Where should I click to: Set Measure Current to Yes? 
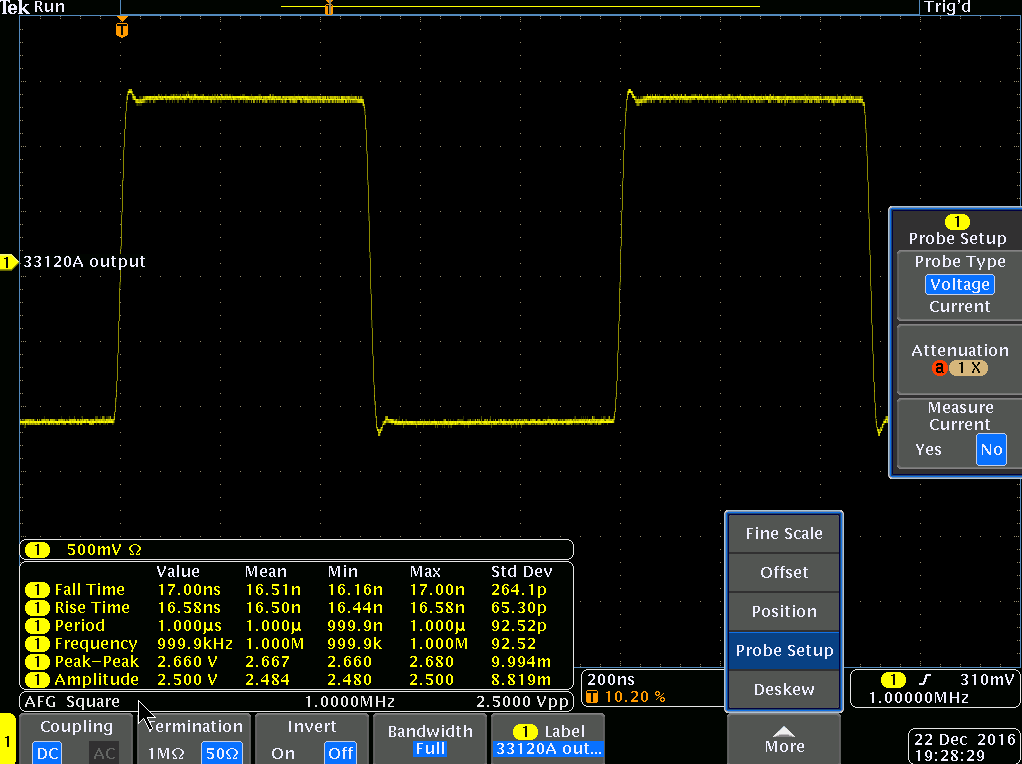[x=928, y=449]
